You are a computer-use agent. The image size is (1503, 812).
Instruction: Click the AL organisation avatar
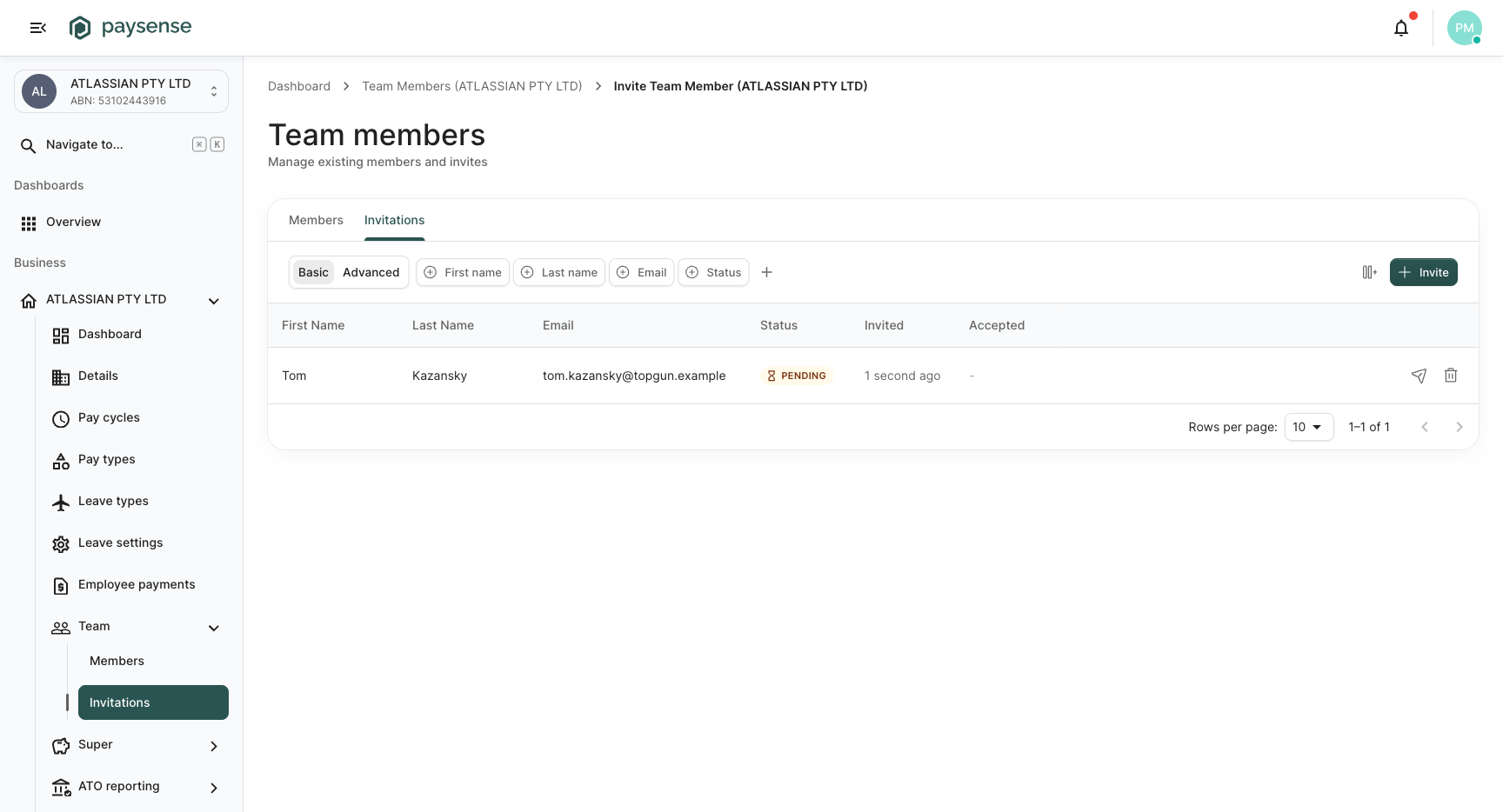pyautogui.click(x=39, y=91)
